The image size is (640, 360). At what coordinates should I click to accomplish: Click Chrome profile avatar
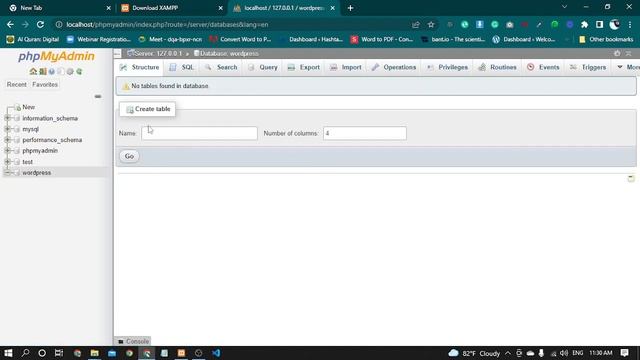pyautogui.click(x=614, y=24)
